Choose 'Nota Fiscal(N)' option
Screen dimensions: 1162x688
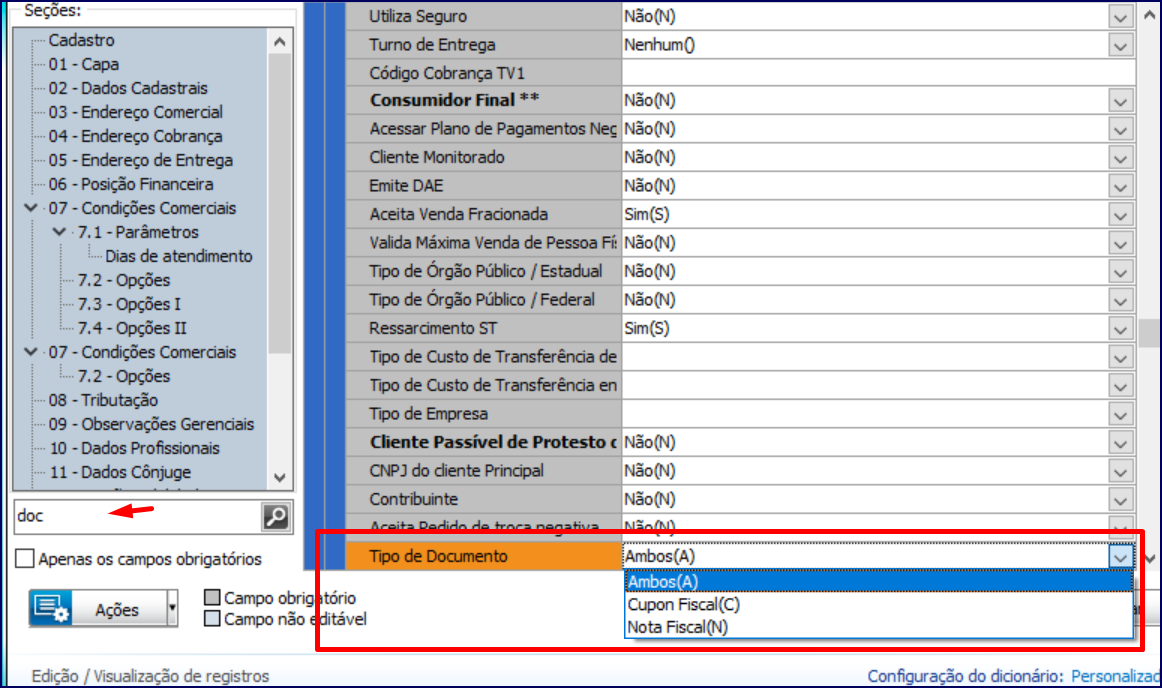(879, 627)
